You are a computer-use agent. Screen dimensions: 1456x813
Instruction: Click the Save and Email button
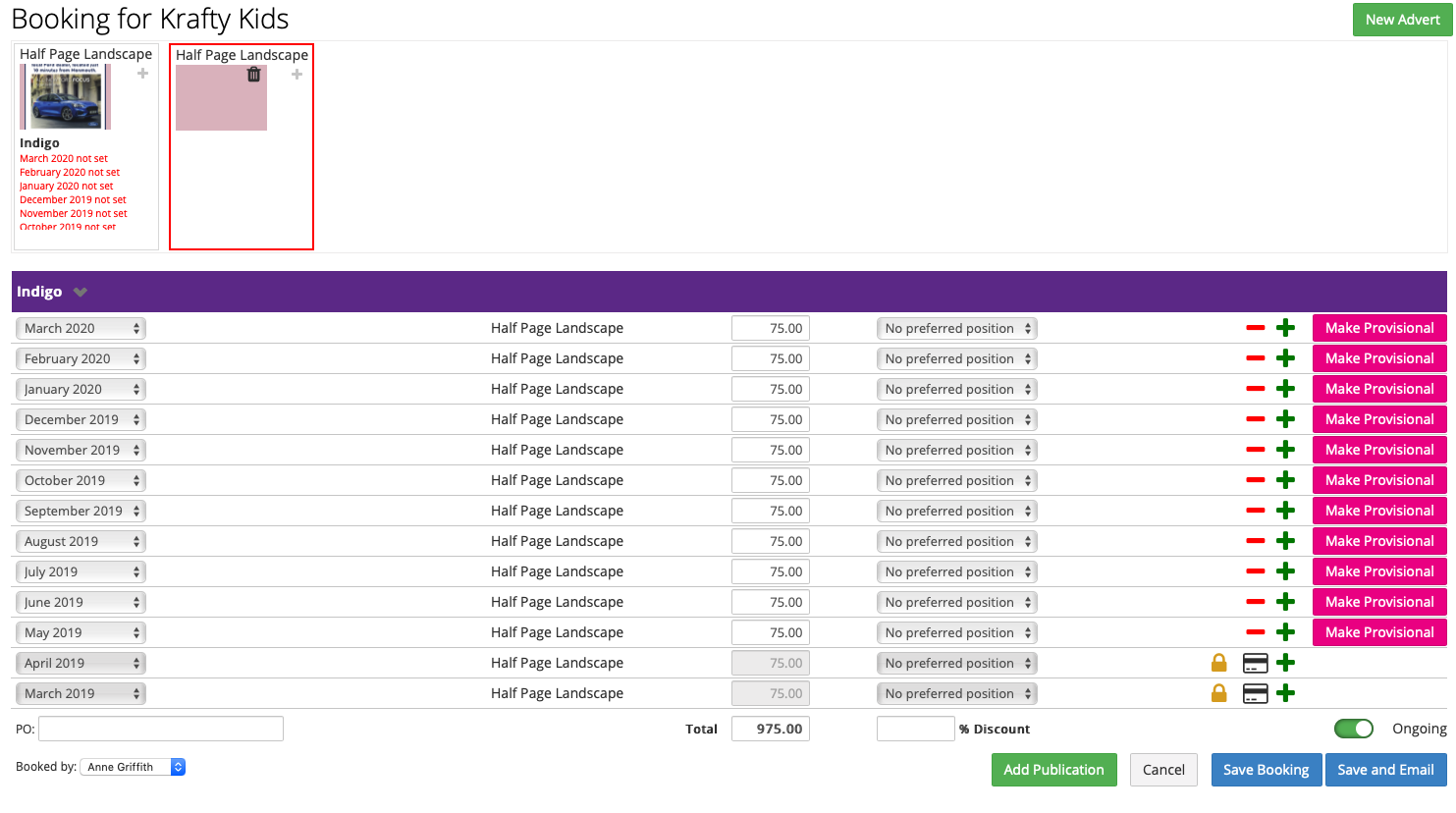(x=1386, y=770)
